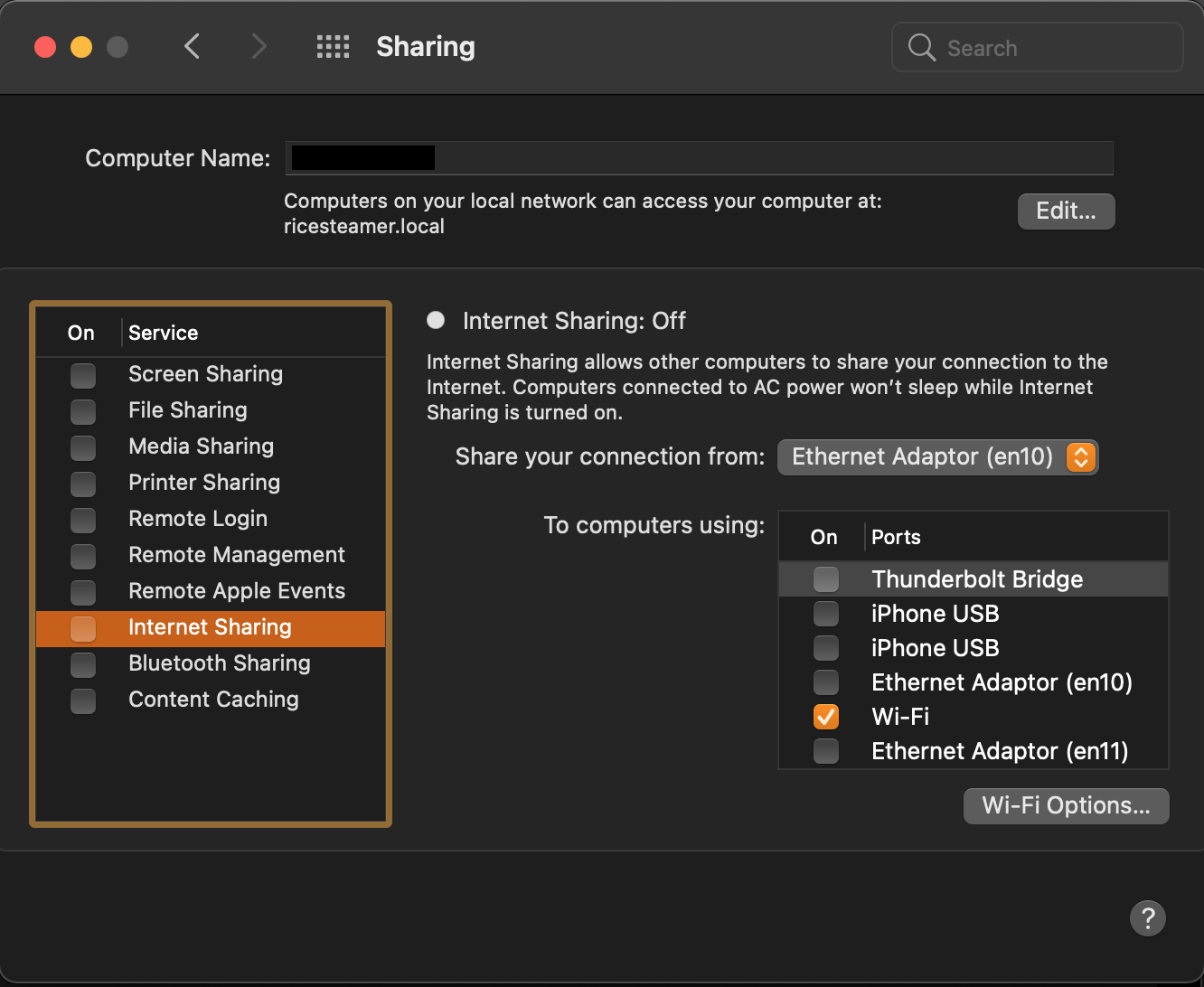Open Wi-Fi Options… settings
Image resolution: width=1204 pixels, height=987 pixels.
pos(1066,806)
